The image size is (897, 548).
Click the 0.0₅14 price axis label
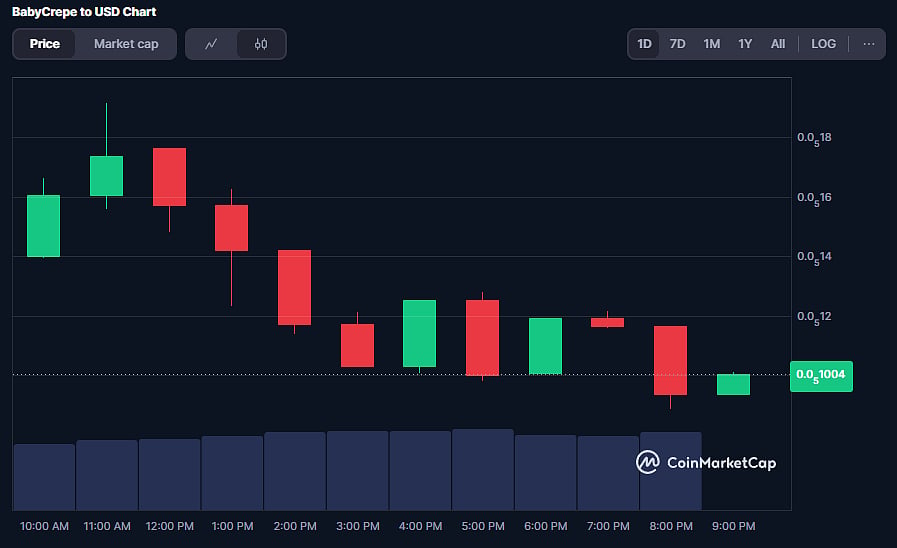814,257
